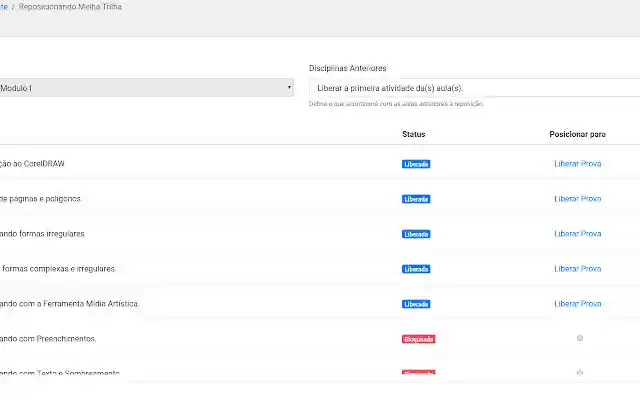Click Liberar Prova for Ferramenta Midia Artistica row
640x400 pixels.
coord(578,304)
